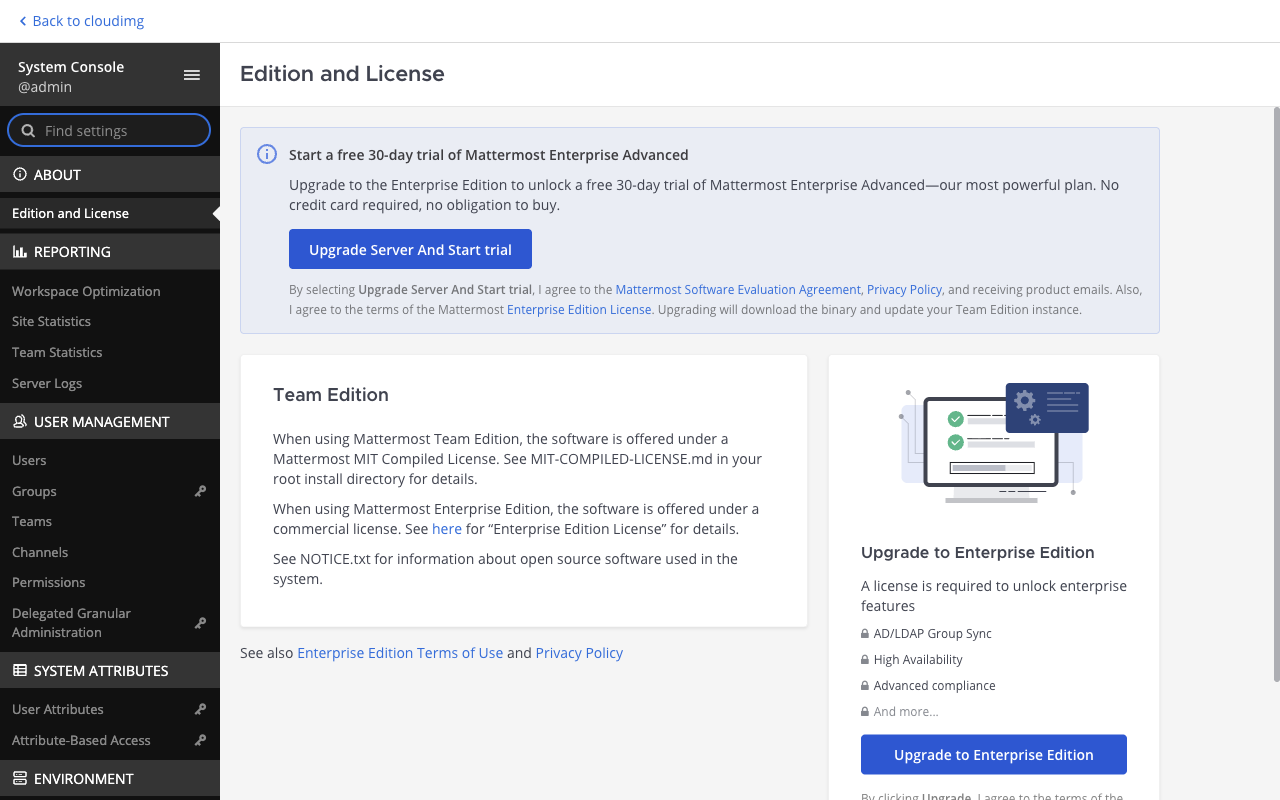Open Enterprise Edition Terms of Use link
Viewport: 1280px width, 800px height.
(x=400, y=653)
